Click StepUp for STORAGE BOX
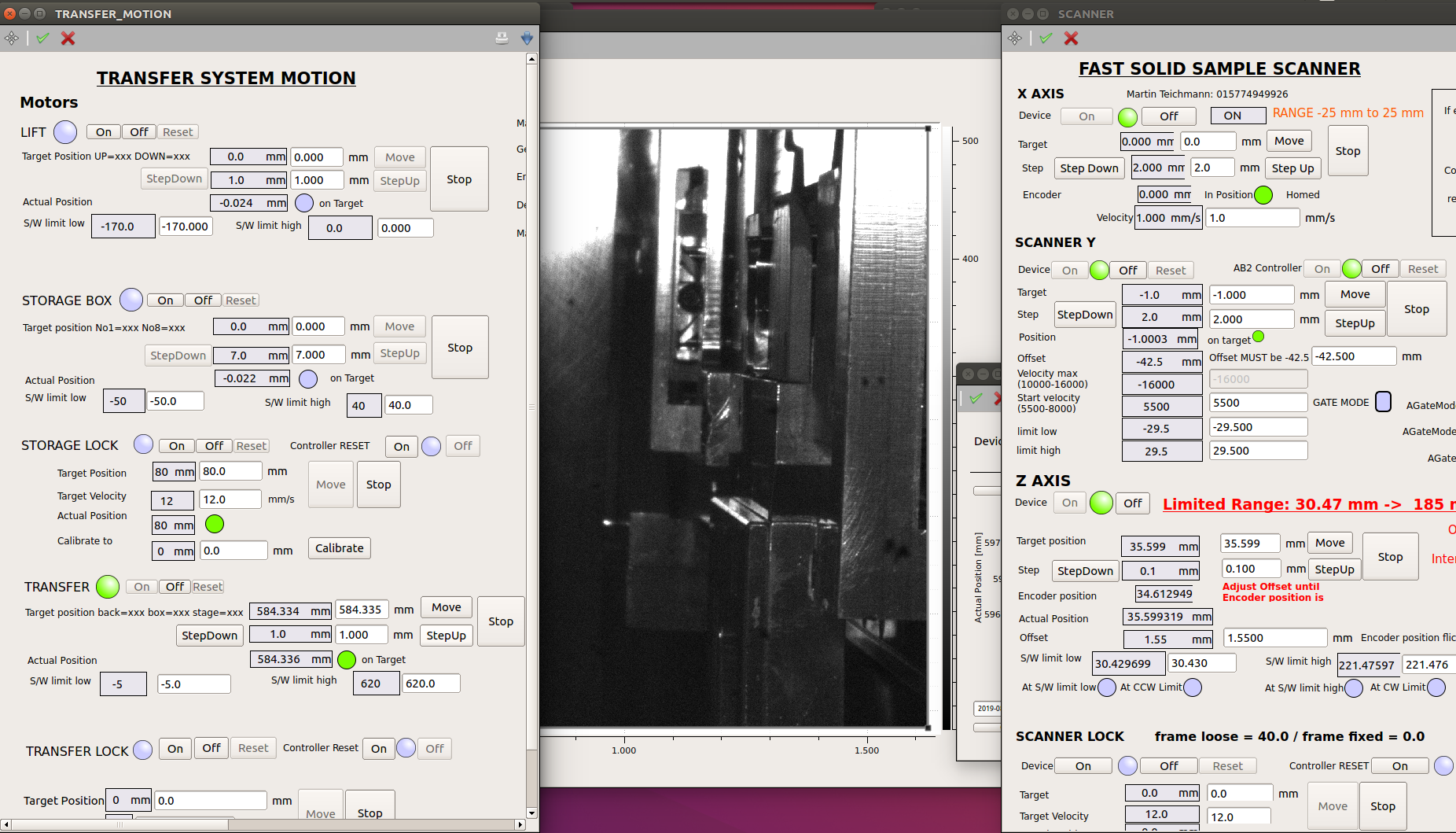The height and width of the screenshot is (833, 1456). click(399, 354)
